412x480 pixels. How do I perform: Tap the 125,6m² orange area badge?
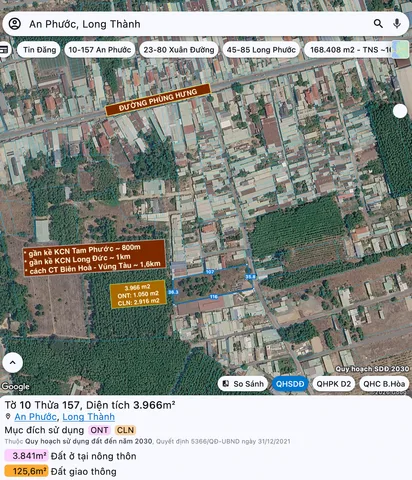26,471
